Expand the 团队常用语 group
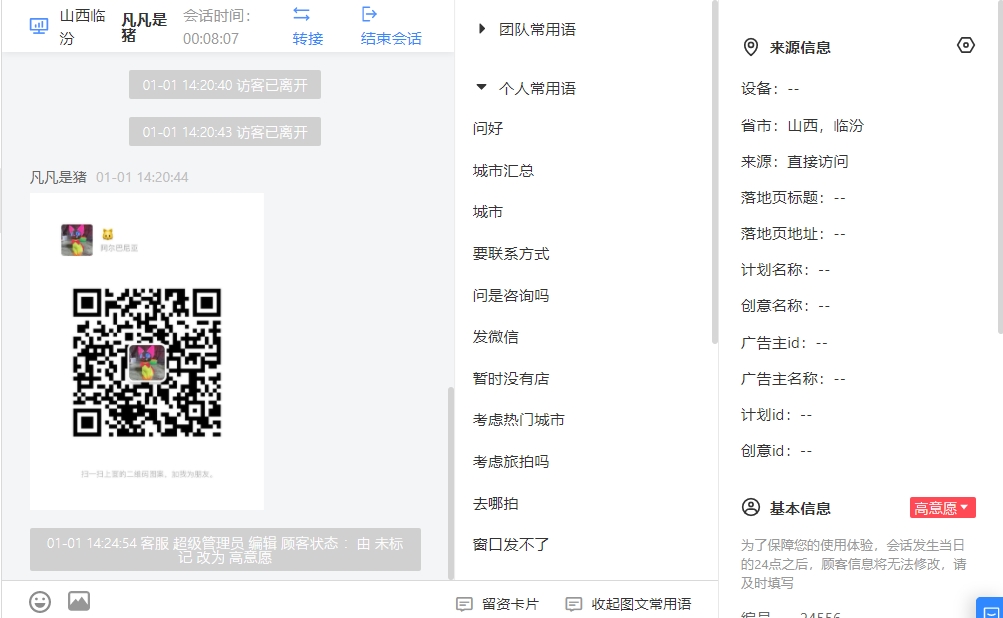The image size is (1003, 618). 482,29
